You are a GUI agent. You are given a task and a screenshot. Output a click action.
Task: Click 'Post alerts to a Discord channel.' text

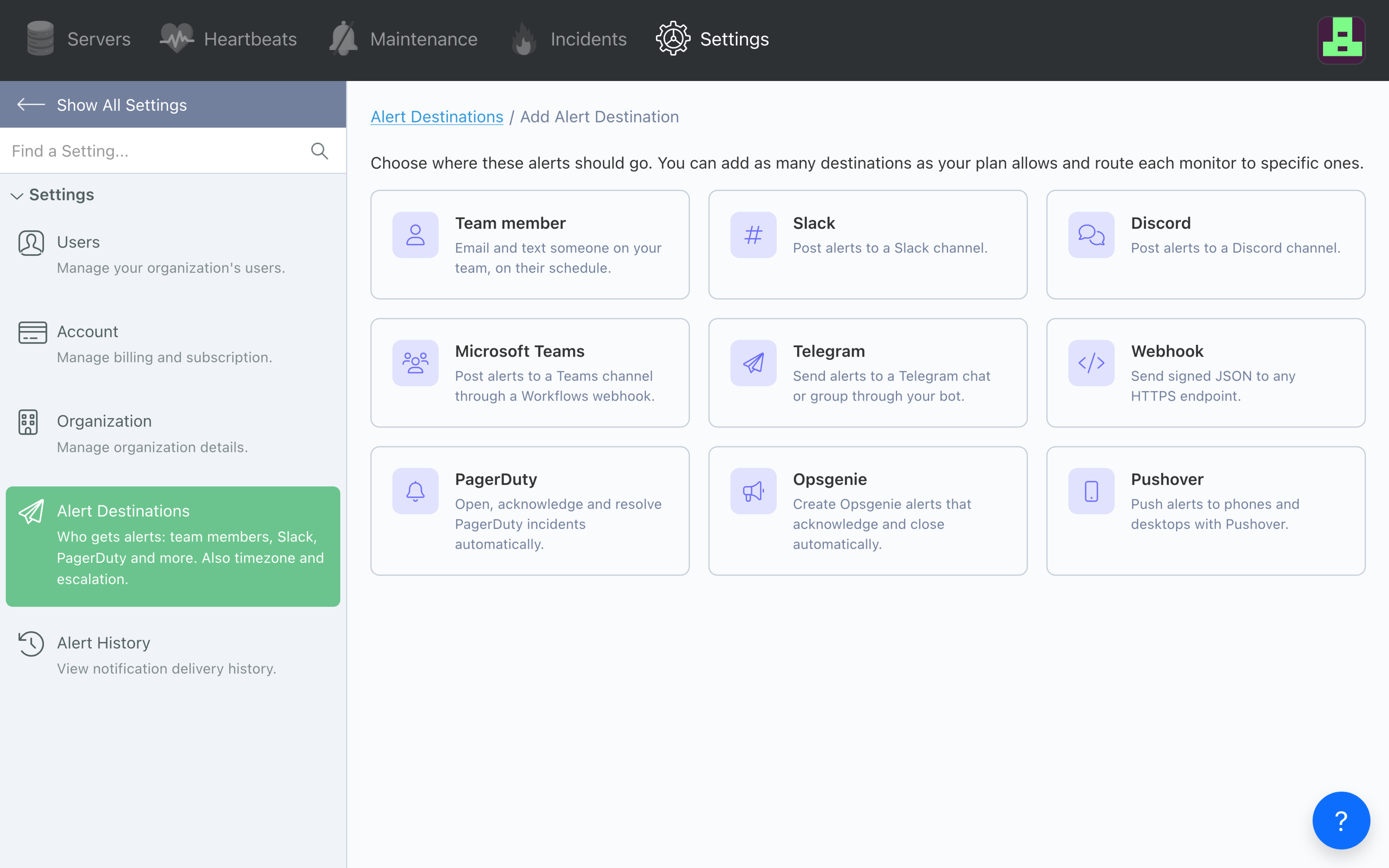(1236, 248)
